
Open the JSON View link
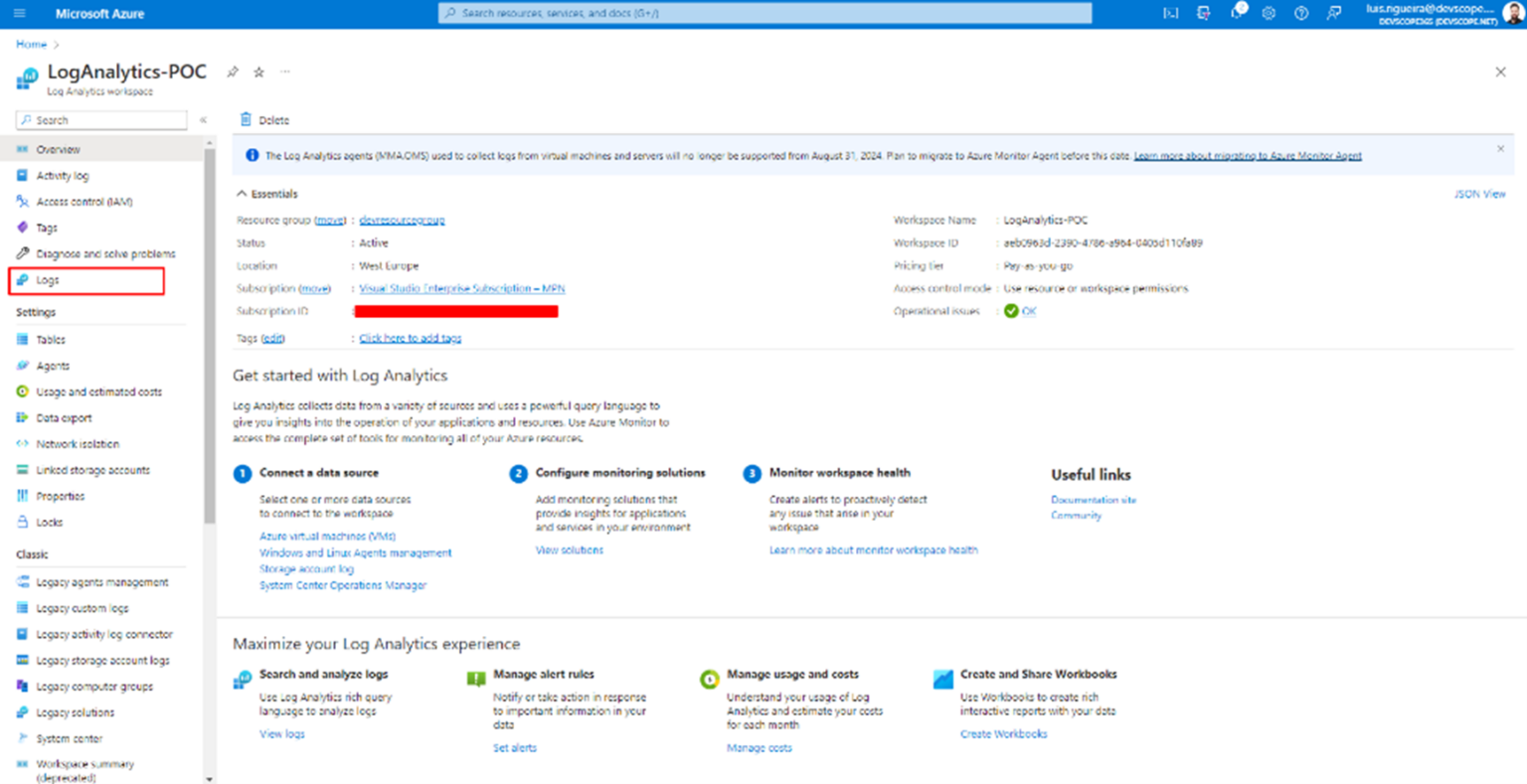pos(1478,194)
